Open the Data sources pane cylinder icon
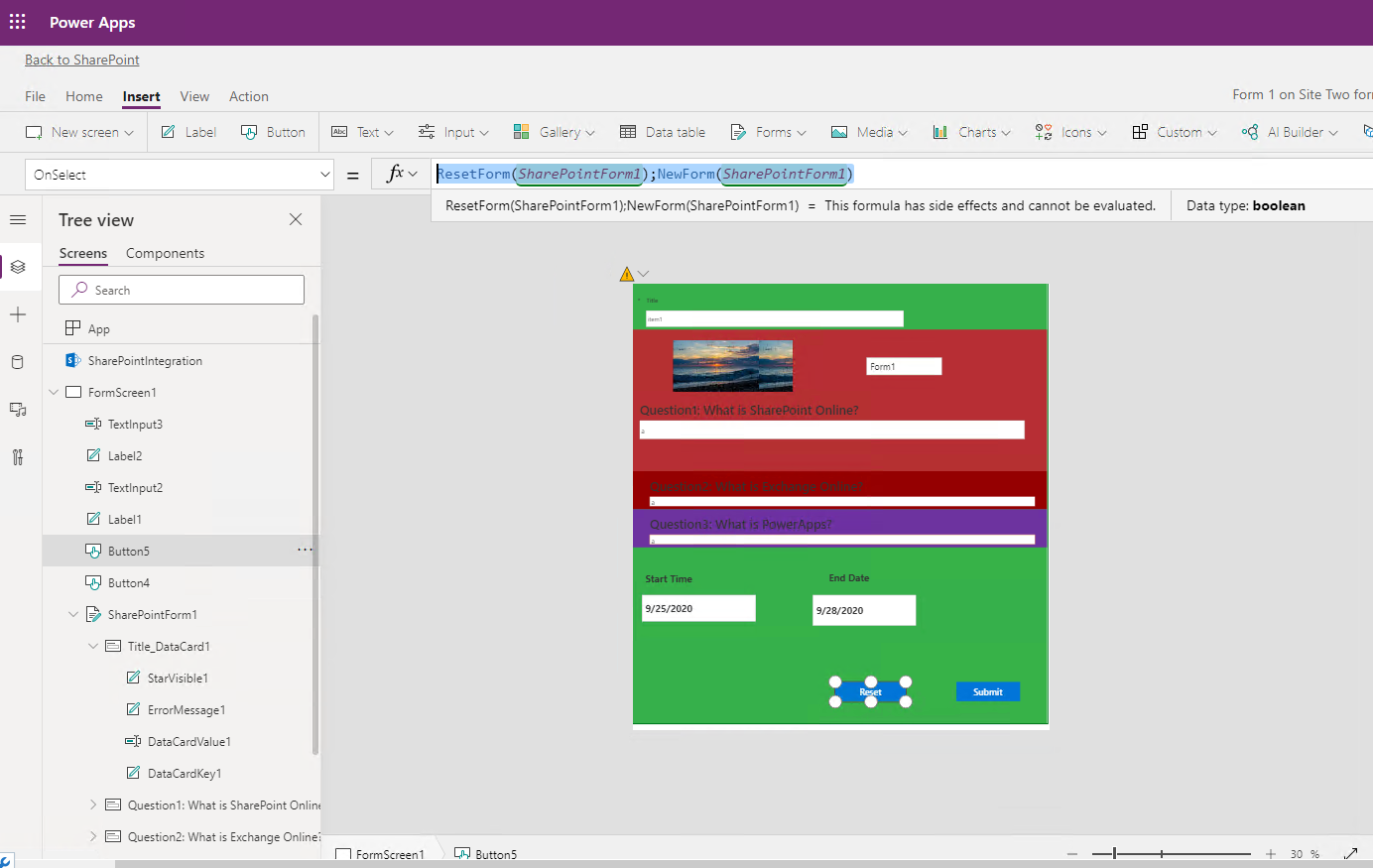 (x=17, y=361)
